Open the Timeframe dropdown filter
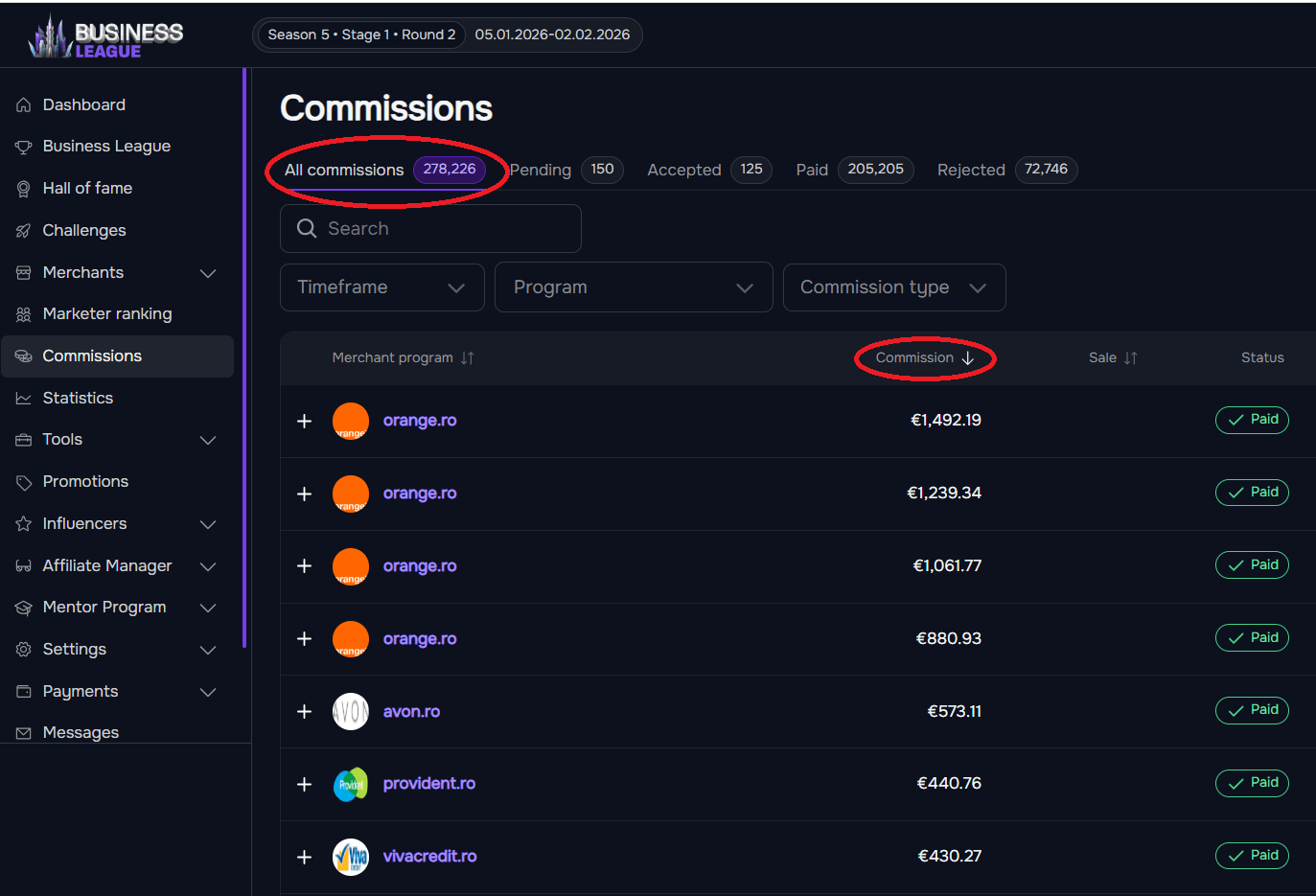This screenshot has height=896, width=1316. 381,287
